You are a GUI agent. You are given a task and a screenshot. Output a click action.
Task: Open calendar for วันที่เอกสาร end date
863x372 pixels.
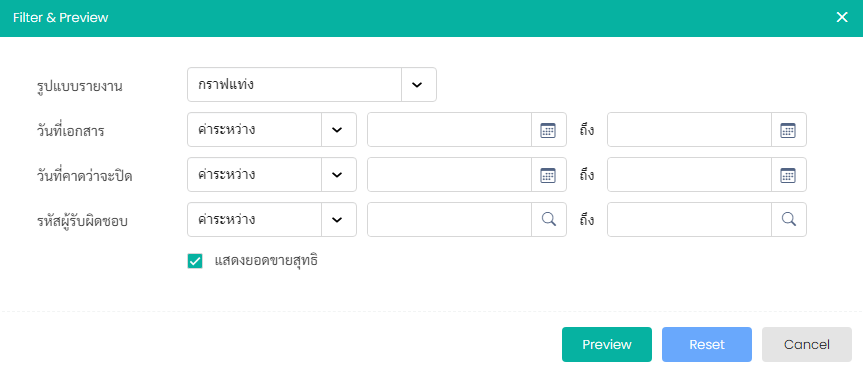click(788, 130)
